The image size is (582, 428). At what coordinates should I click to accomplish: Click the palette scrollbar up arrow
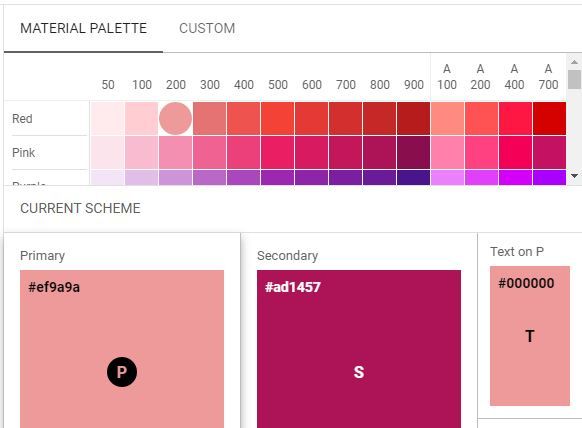click(574, 62)
